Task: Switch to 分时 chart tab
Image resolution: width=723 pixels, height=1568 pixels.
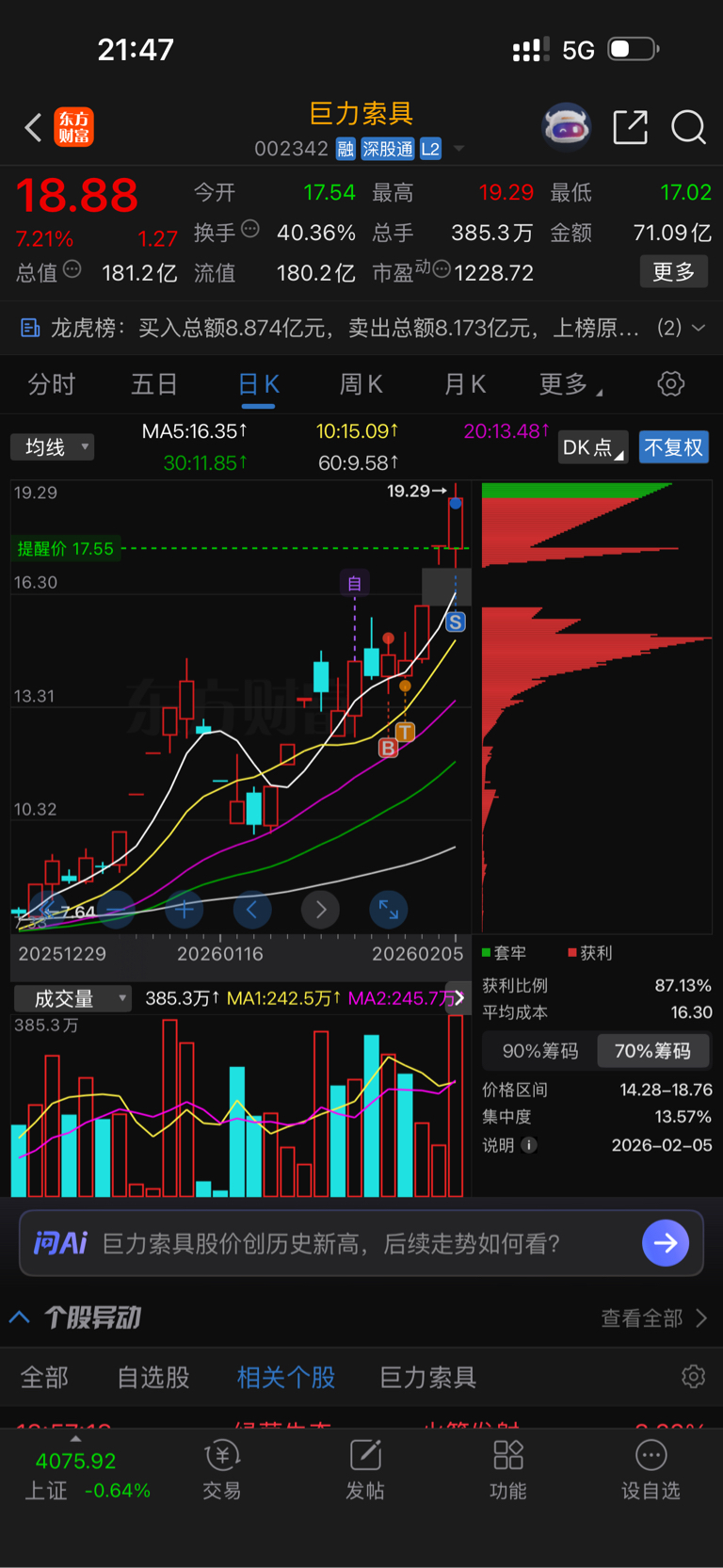Action: (x=52, y=384)
